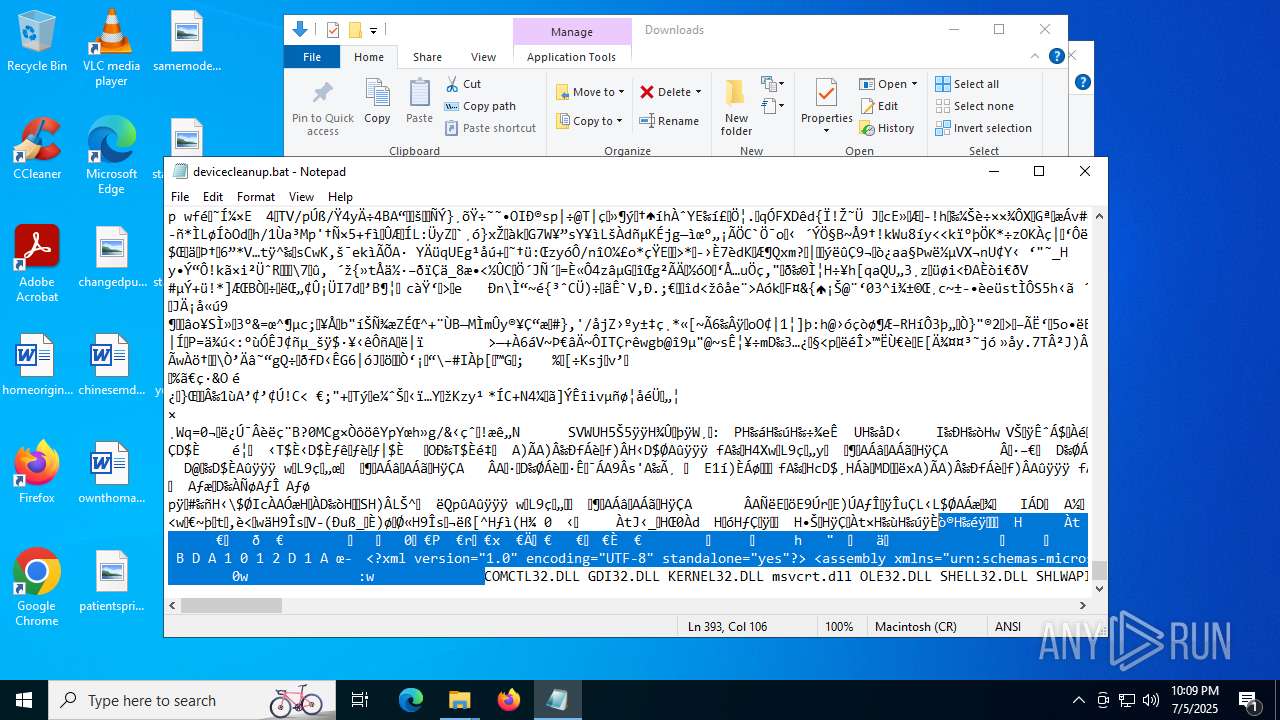The width and height of the screenshot is (1280, 720).
Task: Click the Copy icon in Clipboard group
Action: pyautogui.click(x=377, y=101)
